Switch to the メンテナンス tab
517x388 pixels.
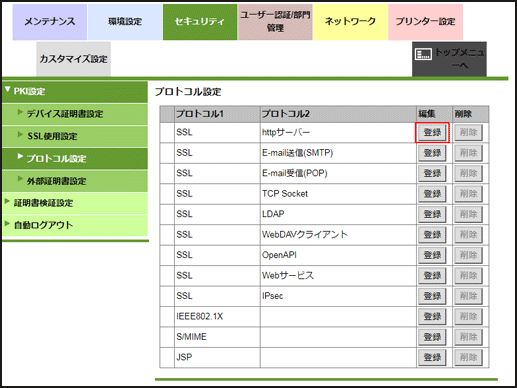pyautogui.click(x=50, y=22)
